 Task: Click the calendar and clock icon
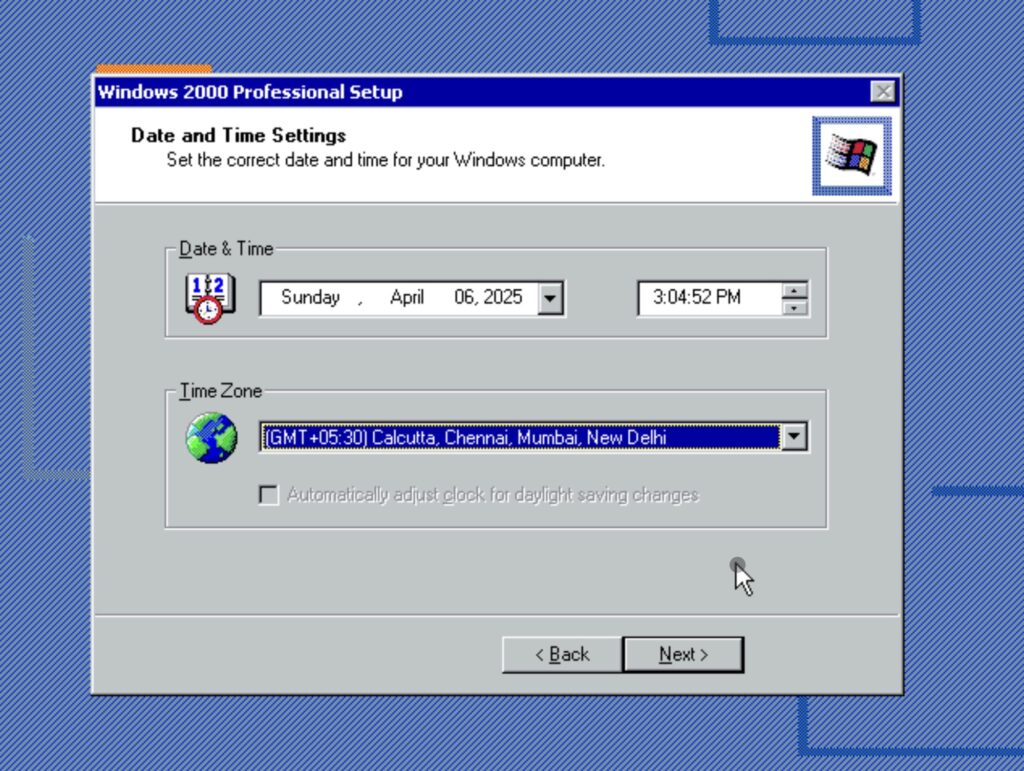pos(210,298)
